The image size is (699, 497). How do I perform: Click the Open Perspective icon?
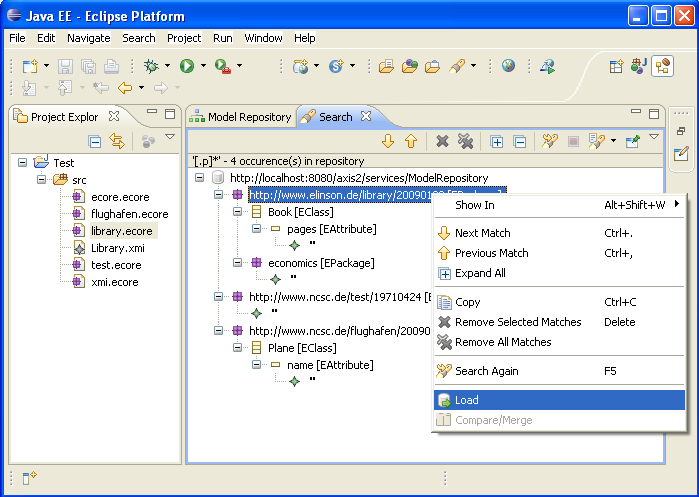tap(616, 66)
